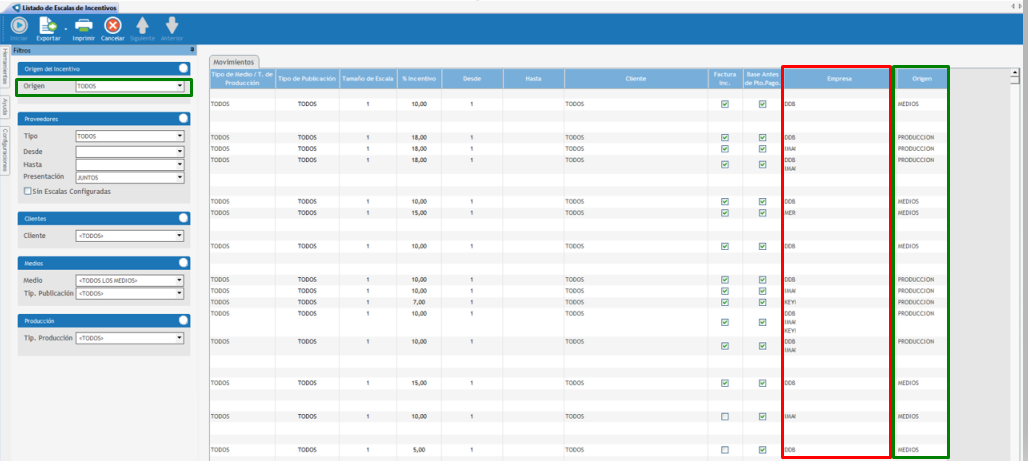Enable Sin Escalas Configuradas checkbox
Screen dimensions: 1028x461
[28, 191]
